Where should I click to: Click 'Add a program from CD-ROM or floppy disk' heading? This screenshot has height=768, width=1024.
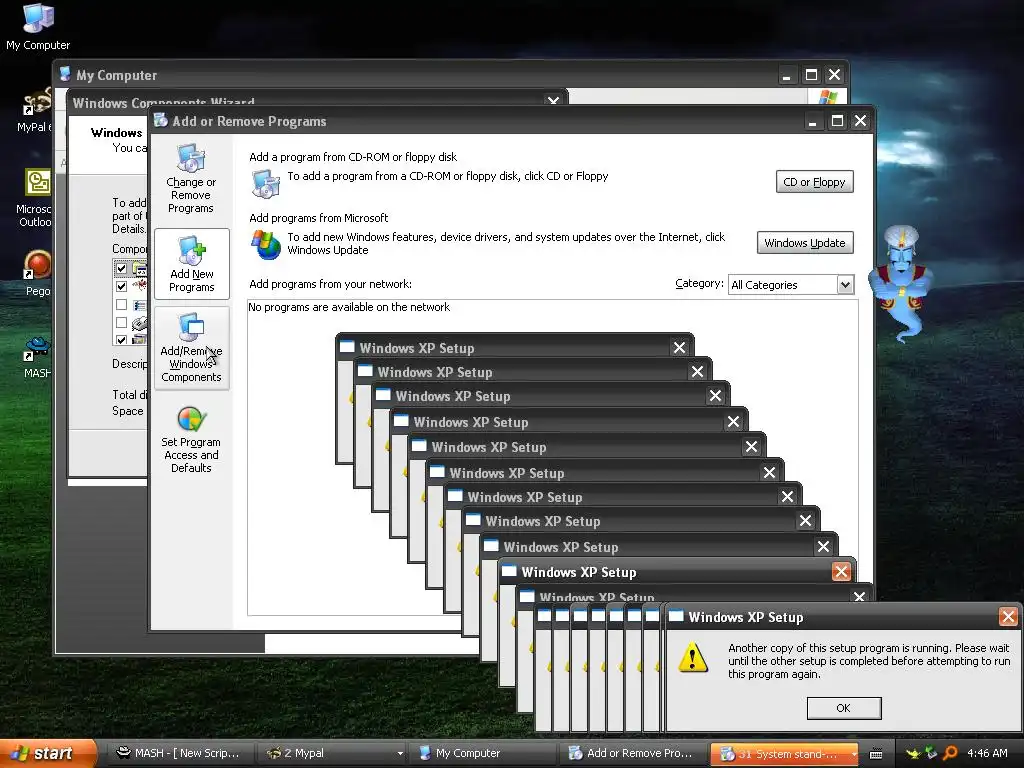coord(353,157)
